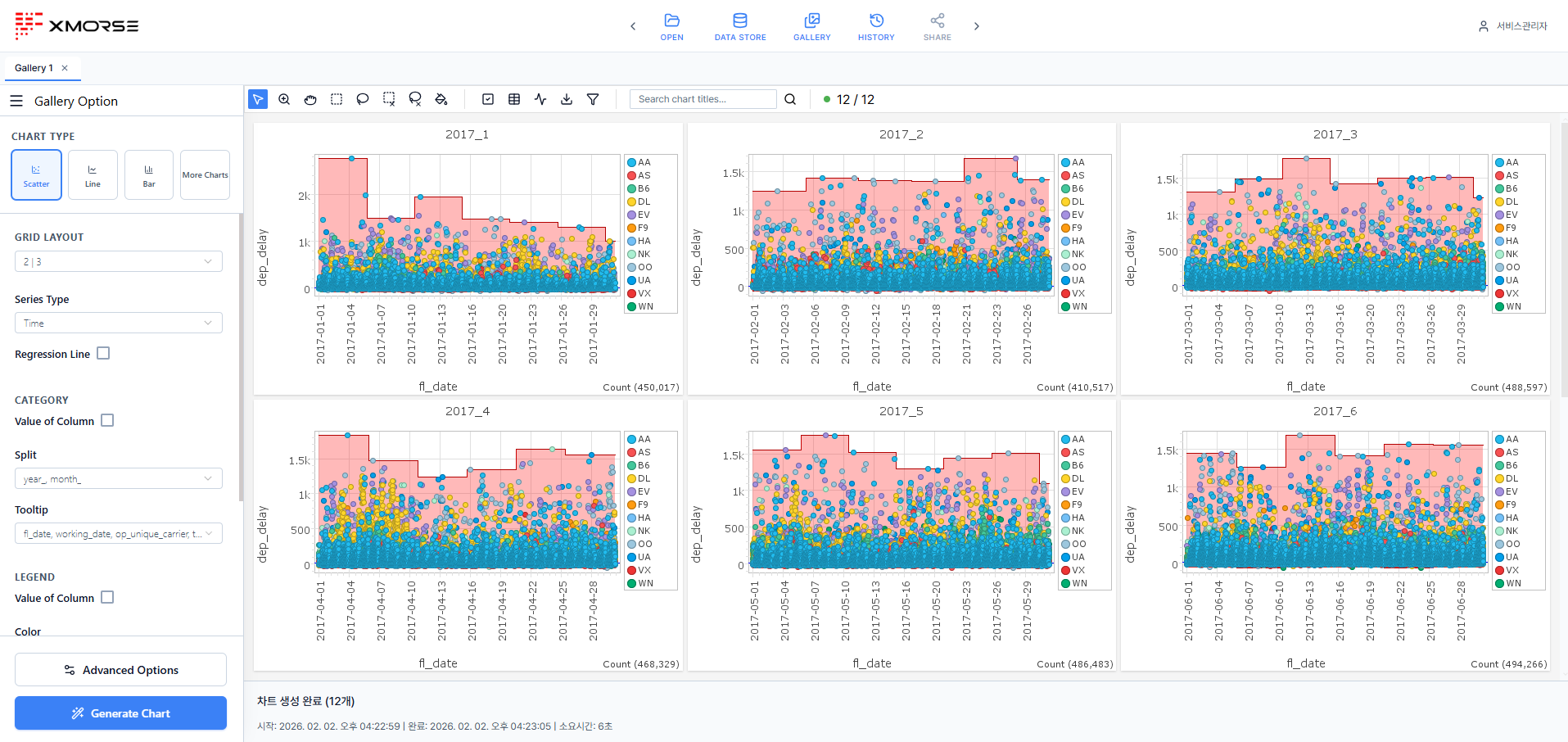Viewport: 1568px width, 742px height.
Task: Open More Charts options
Action: (x=205, y=174)
